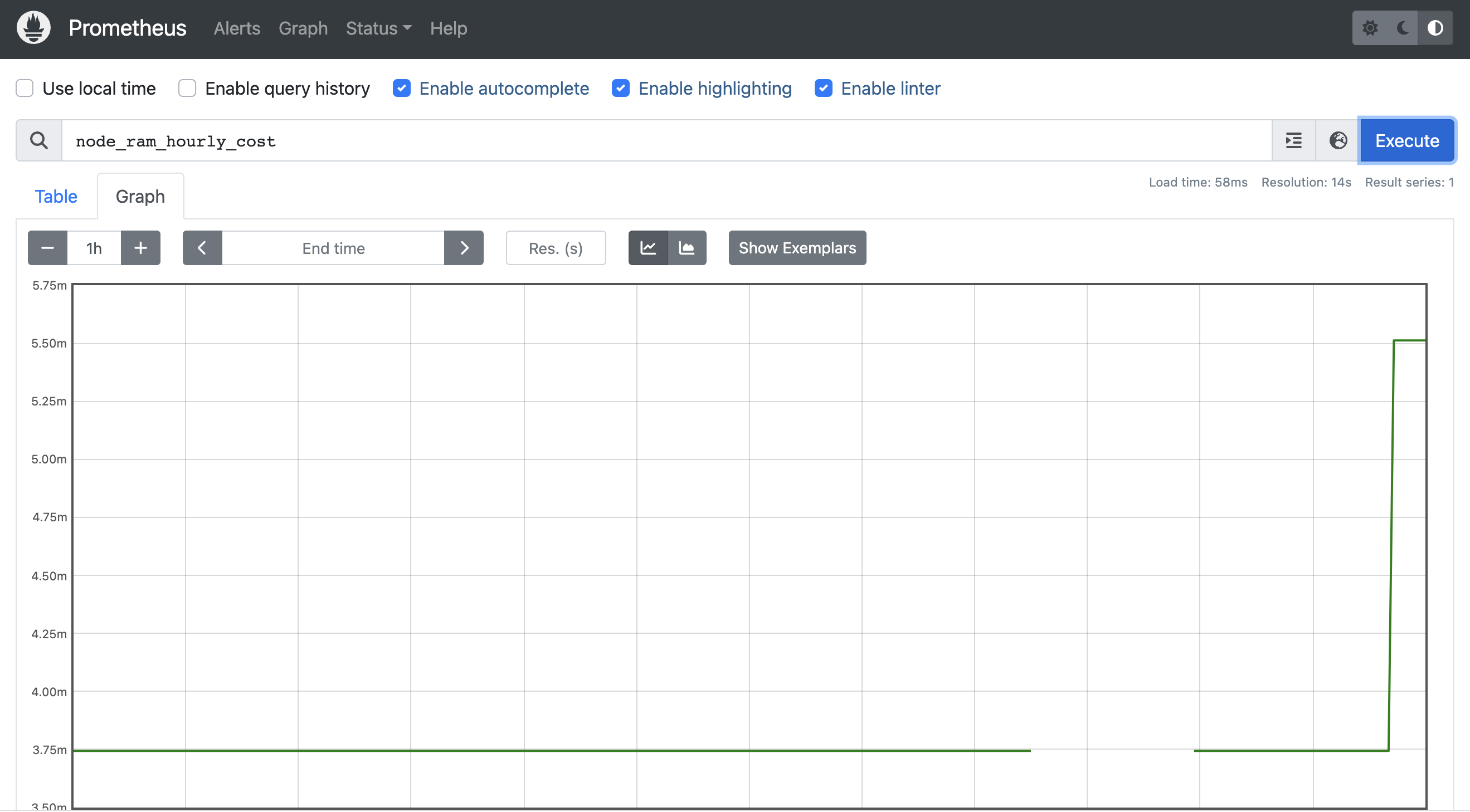
Task: Toggle dark theme with the moon icon
Action: click(x=1402, y=27)
